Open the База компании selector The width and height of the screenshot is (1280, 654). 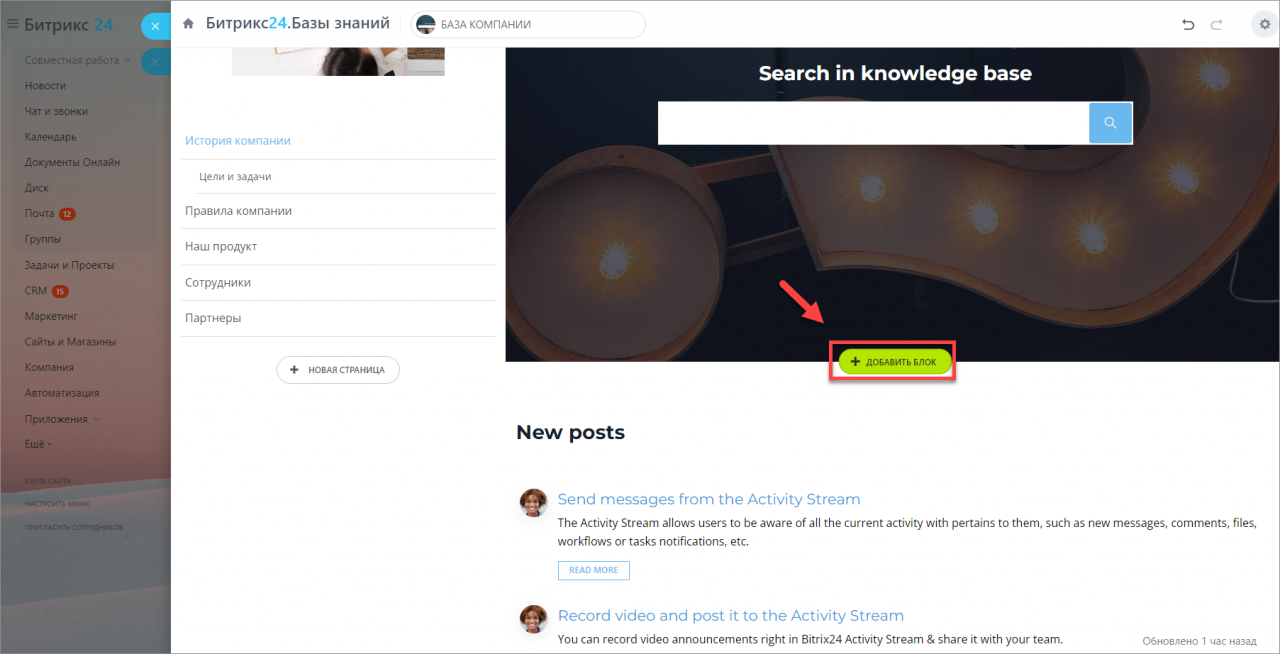528,24
